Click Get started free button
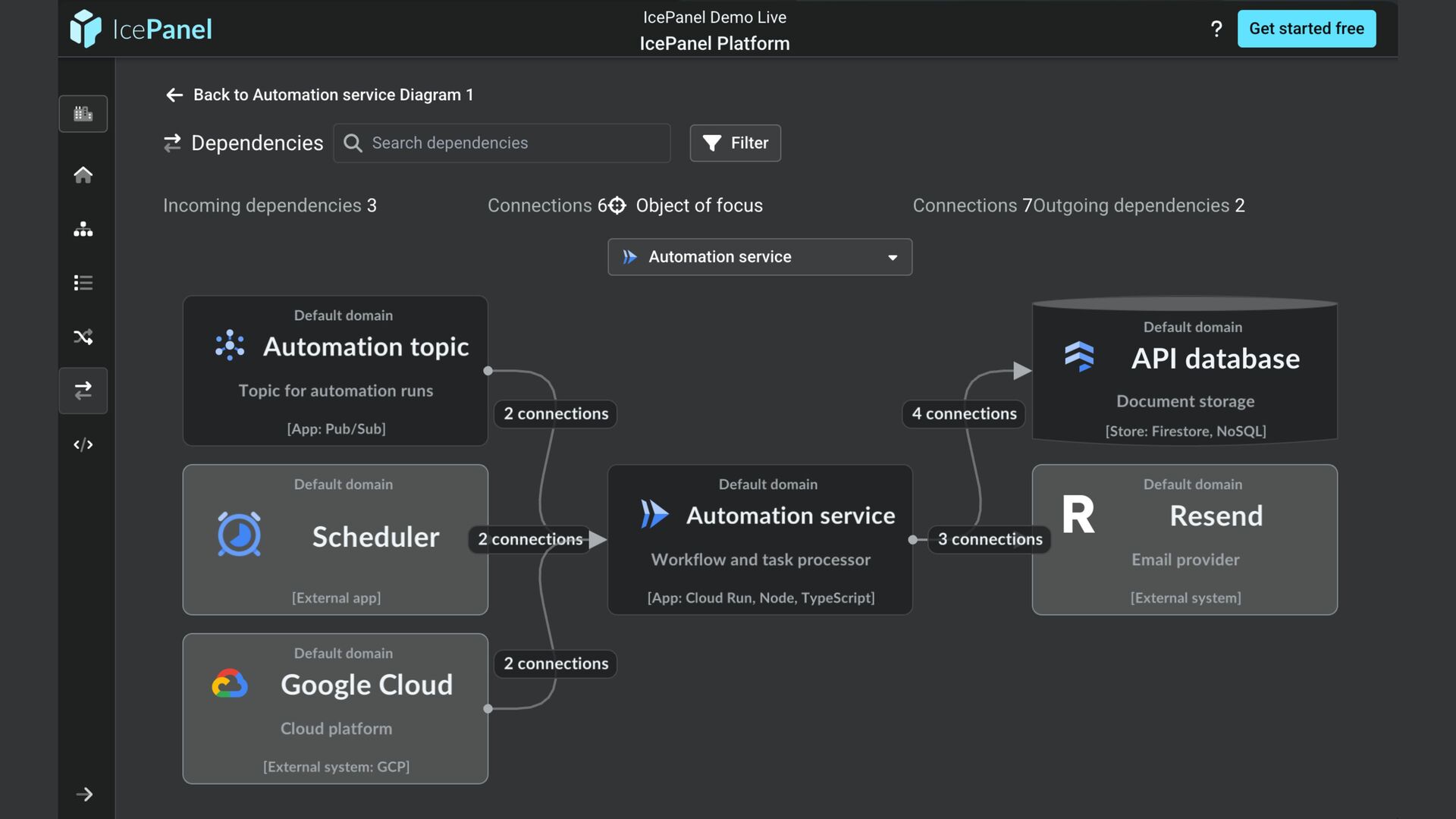 [x=1307, y=29]
